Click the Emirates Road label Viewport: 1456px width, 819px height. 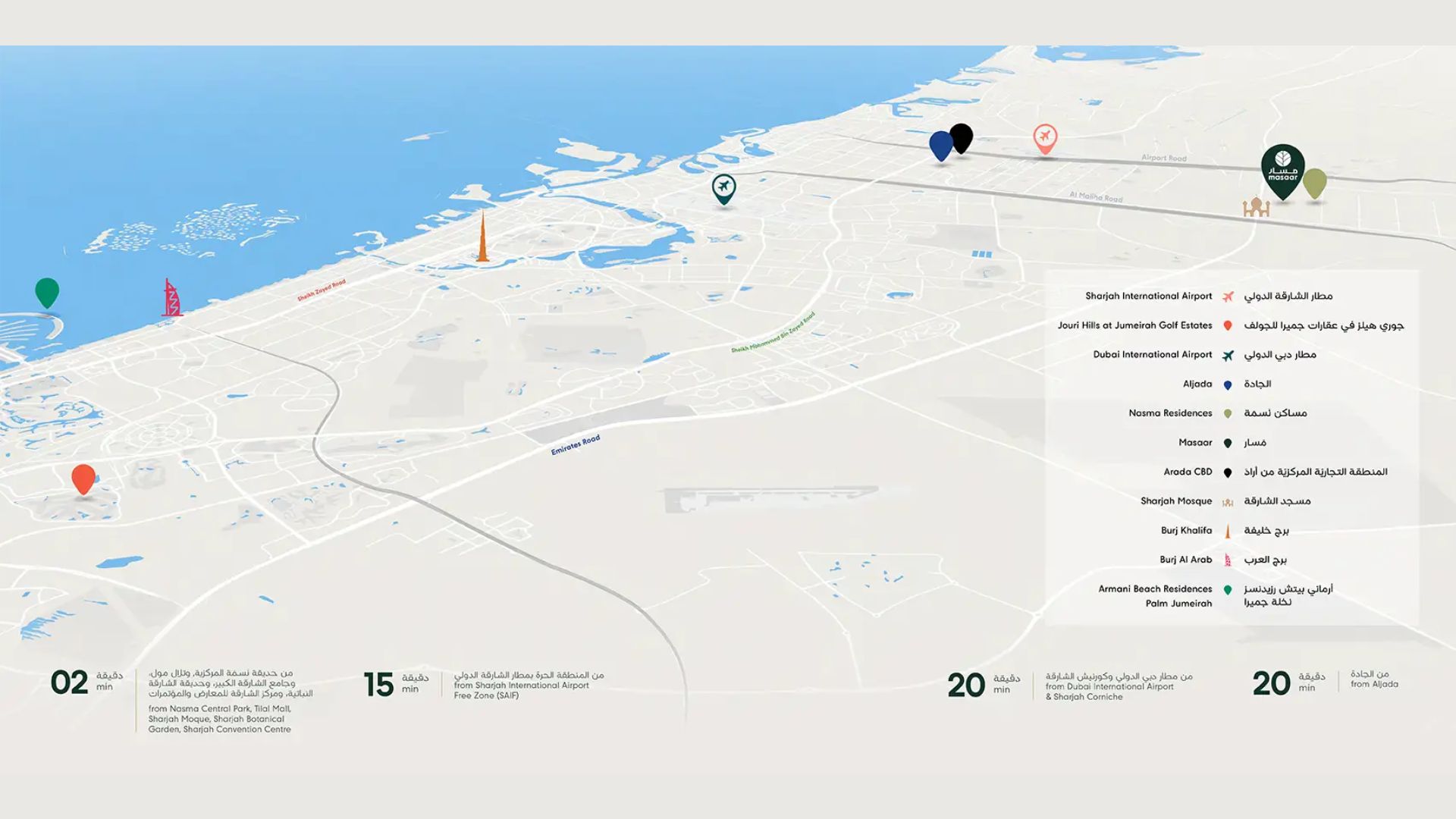575,445
